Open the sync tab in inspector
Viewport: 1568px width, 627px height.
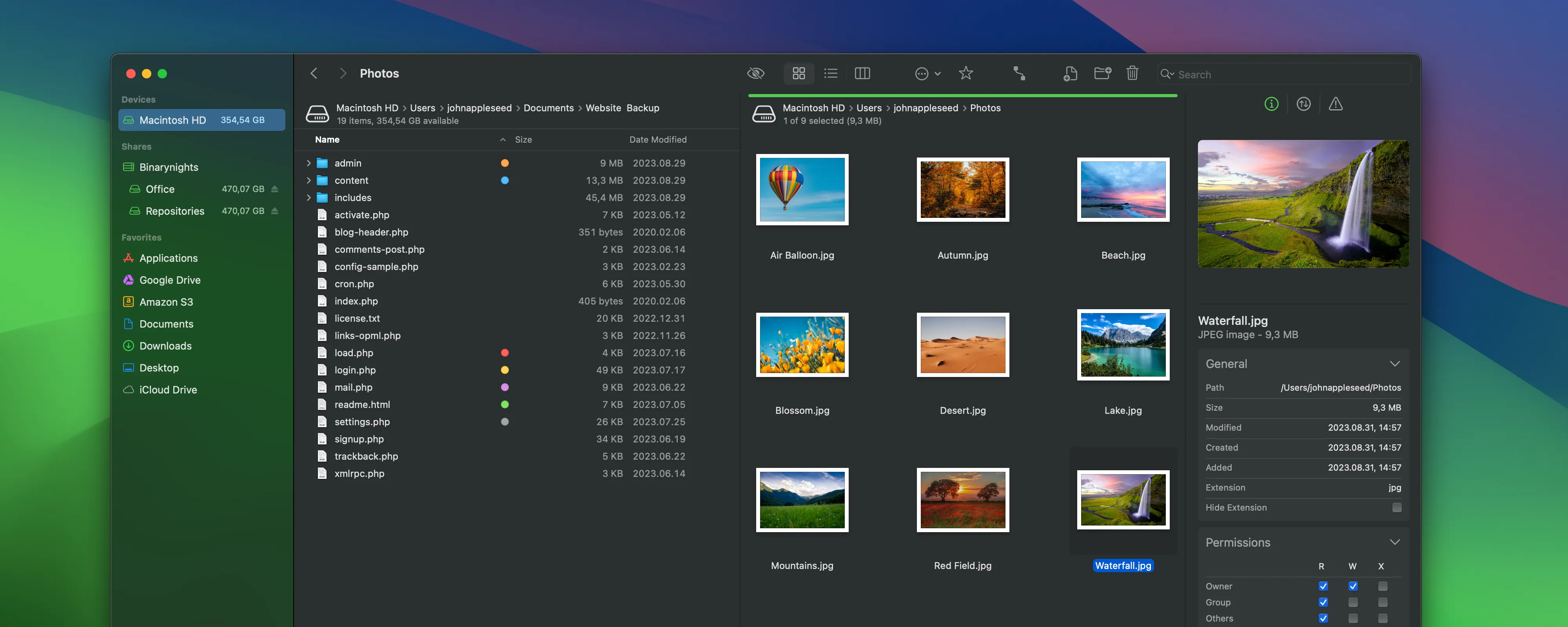pos(1303,104)
